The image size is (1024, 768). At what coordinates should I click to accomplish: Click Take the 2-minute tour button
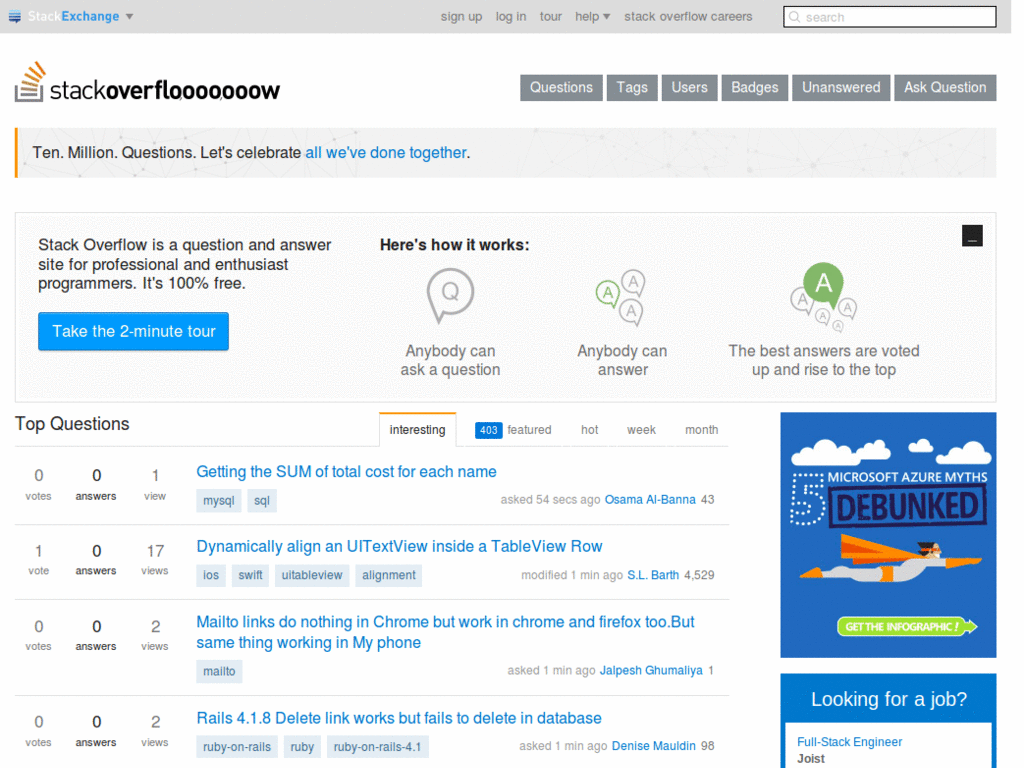point(133,331)
